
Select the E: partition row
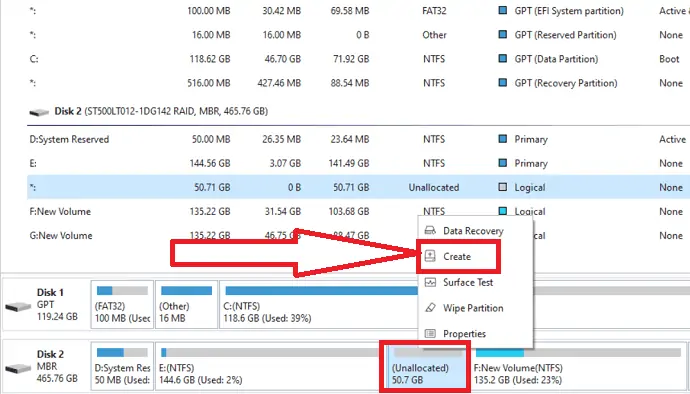pos(358,163)
